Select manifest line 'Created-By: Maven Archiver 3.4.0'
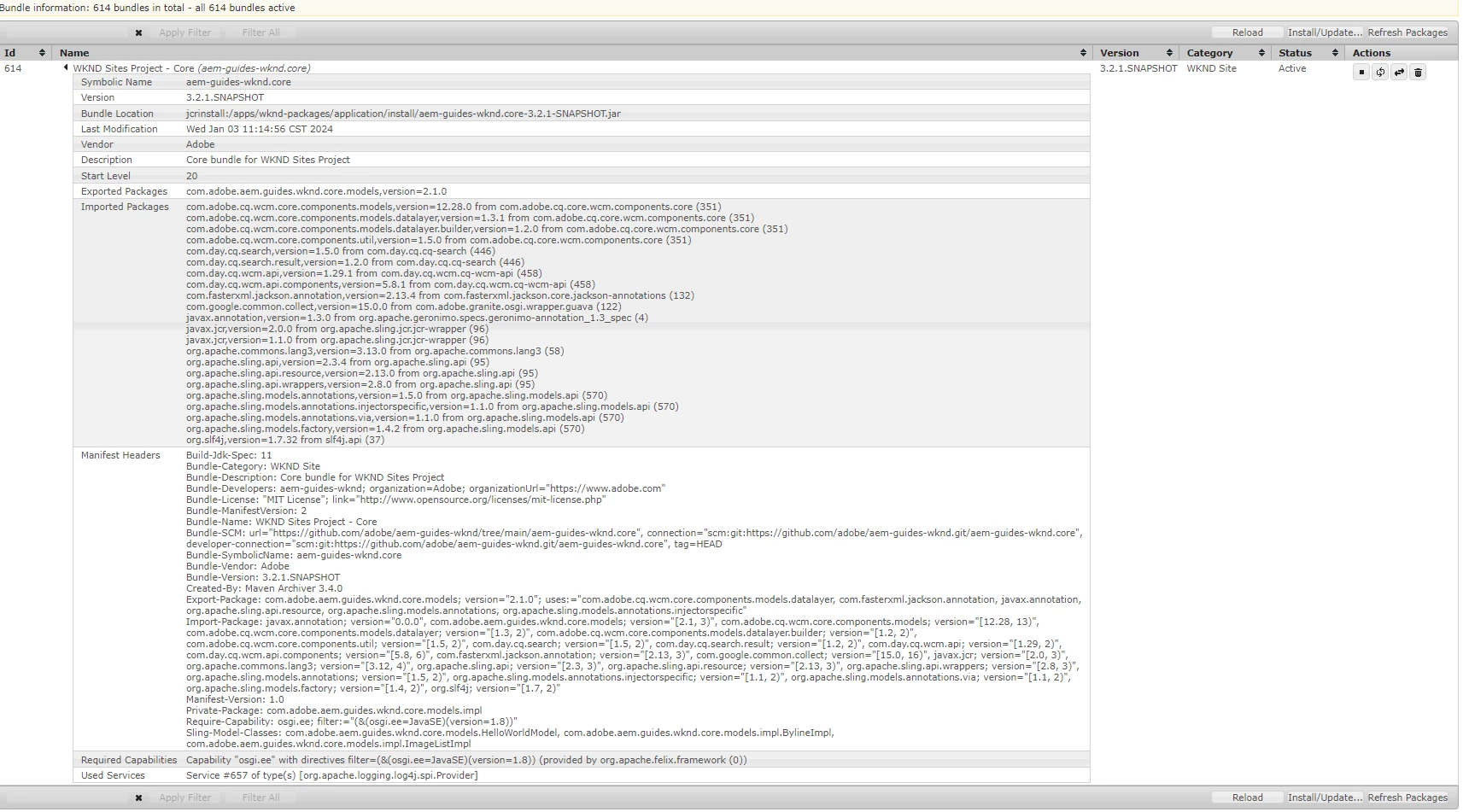The image size is (1463, 812). [x=264, y=588]
